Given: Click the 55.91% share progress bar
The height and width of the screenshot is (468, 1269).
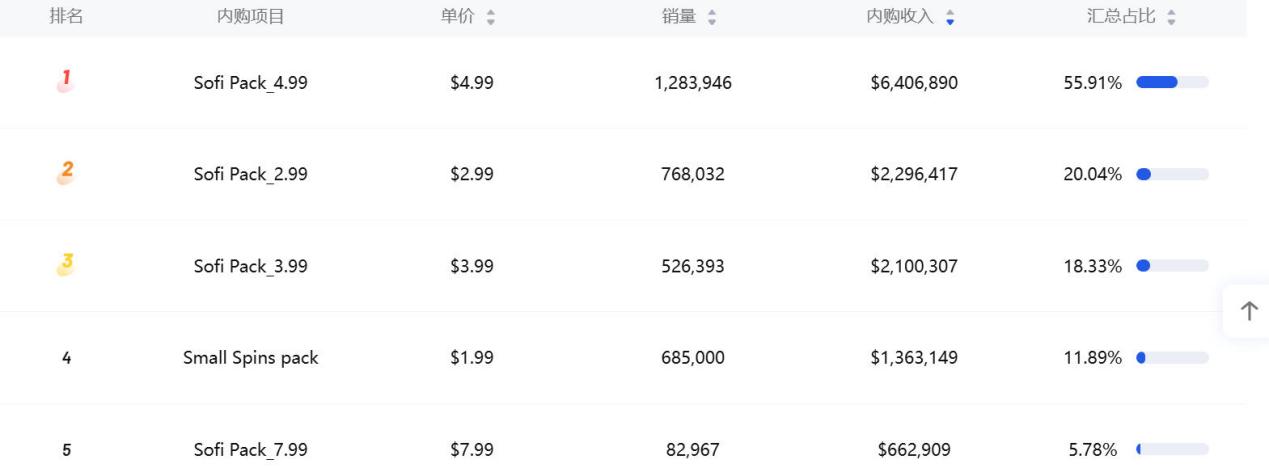Looking at the screenshot, I should pyautogui.click(x=1173, y=83).
